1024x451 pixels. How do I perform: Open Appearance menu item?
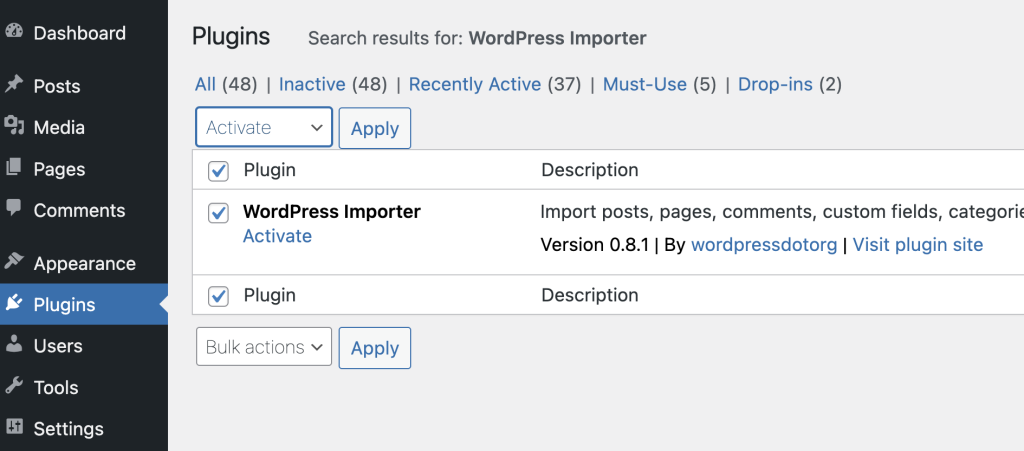tap(84, 263)
